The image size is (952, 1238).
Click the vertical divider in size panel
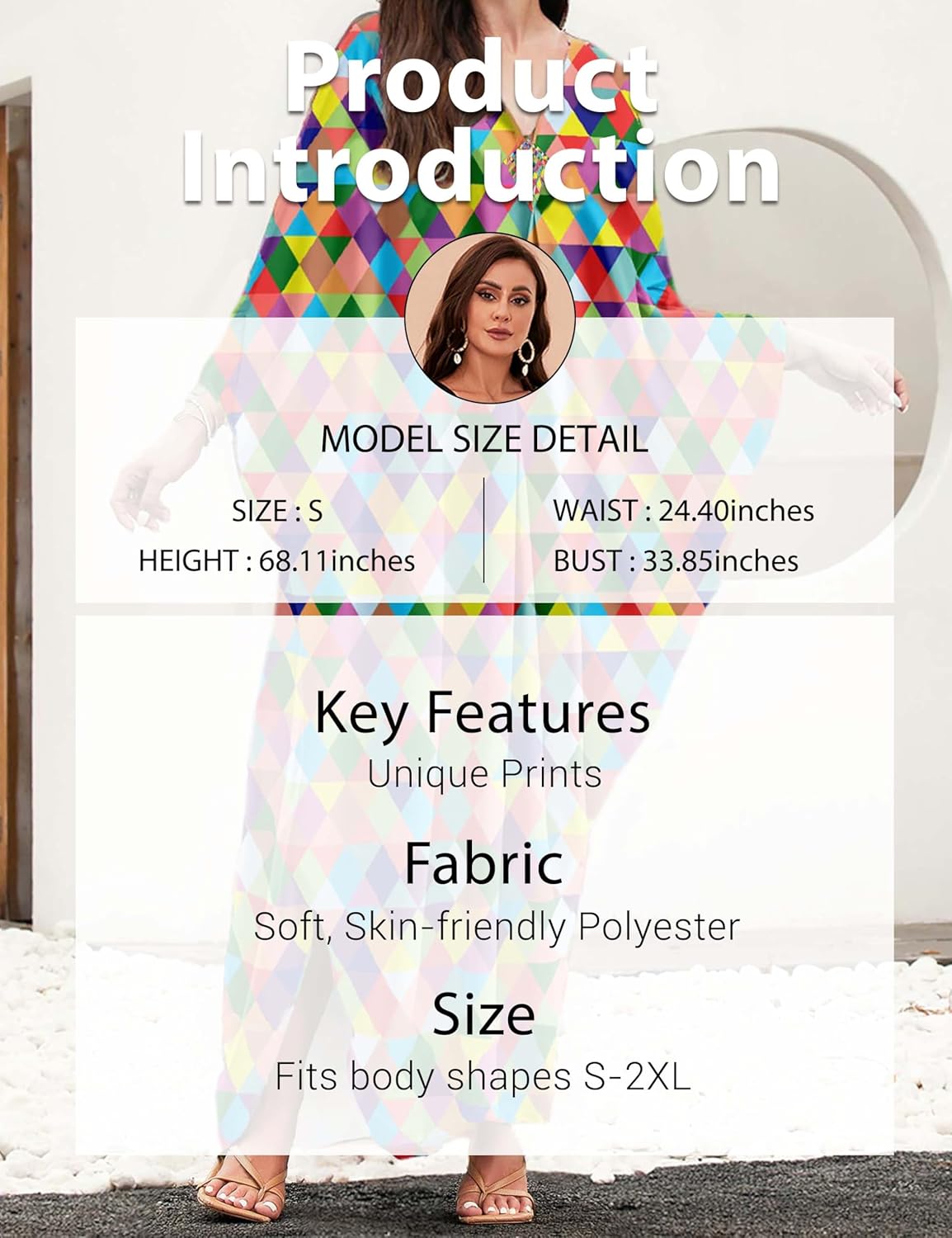tap(484, 530)
